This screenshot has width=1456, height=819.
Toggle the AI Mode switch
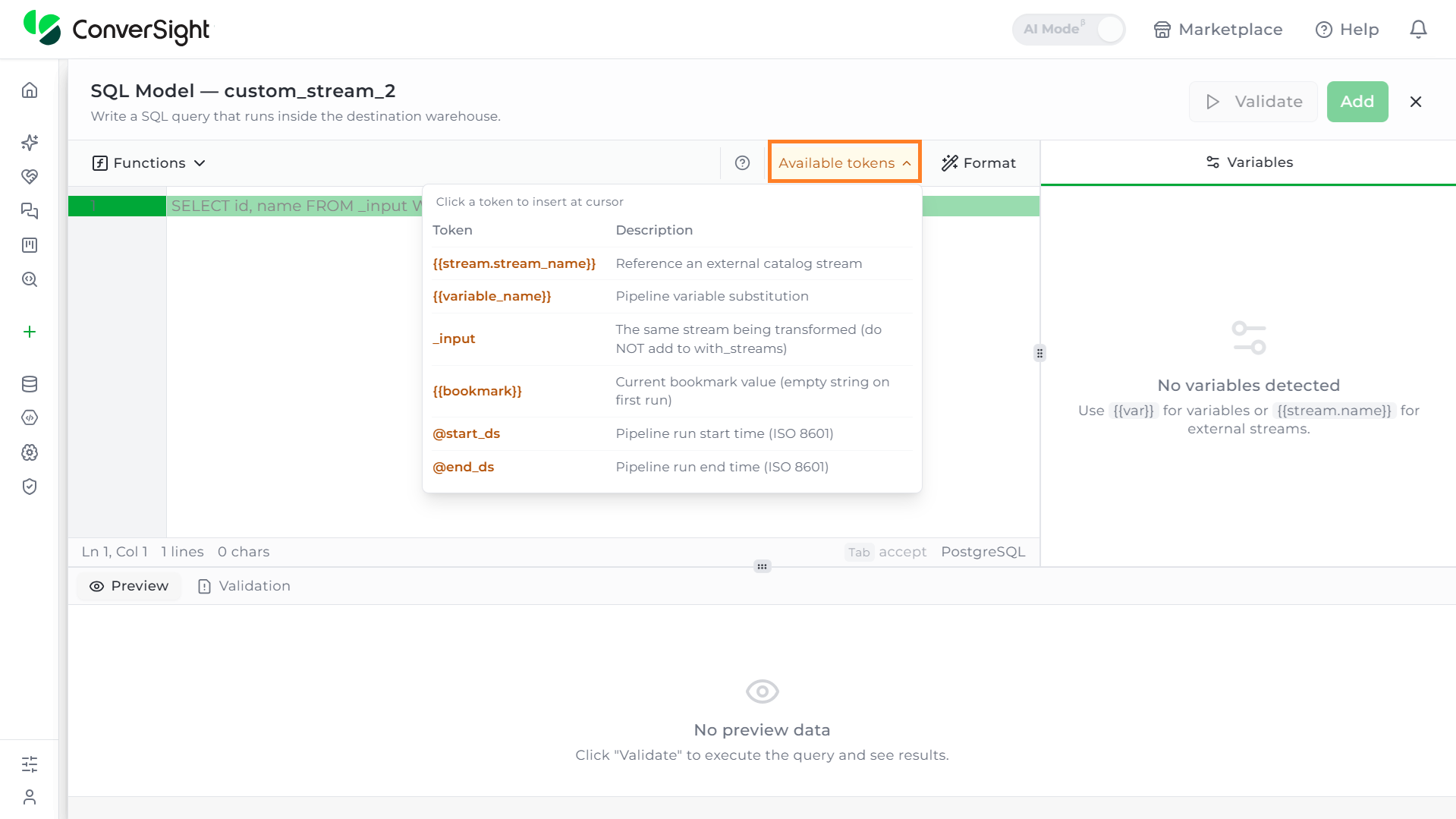point(1068,30)
